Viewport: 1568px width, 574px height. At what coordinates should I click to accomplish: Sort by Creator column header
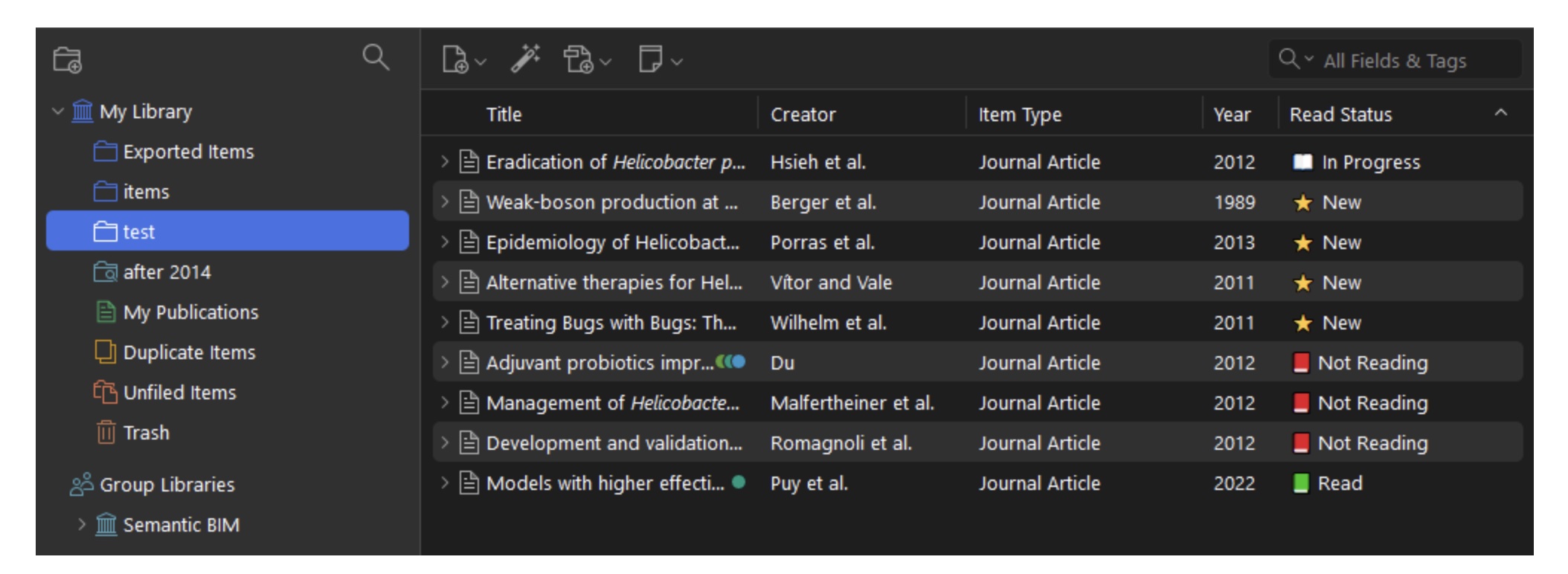[803, 115]
